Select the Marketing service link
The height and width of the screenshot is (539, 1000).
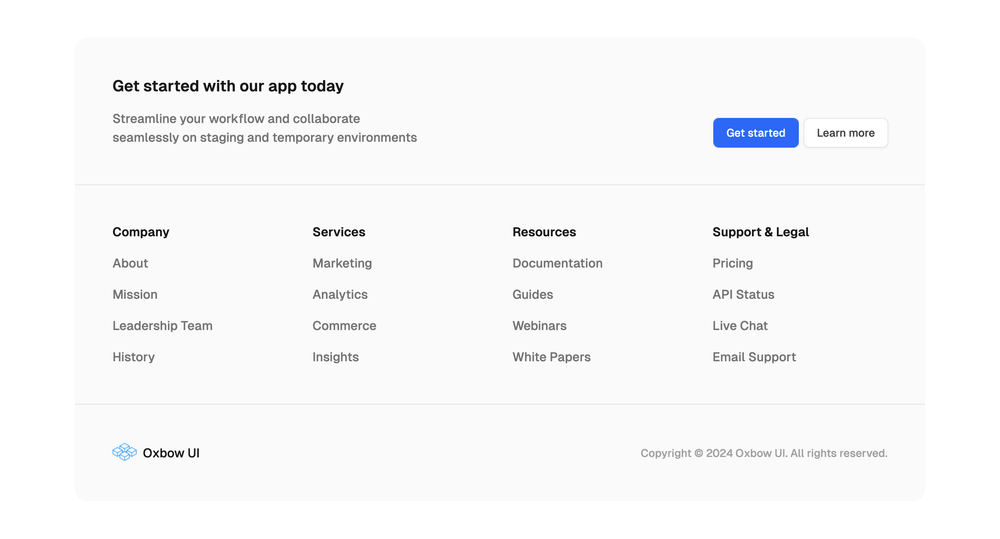[x=342, y=263]
